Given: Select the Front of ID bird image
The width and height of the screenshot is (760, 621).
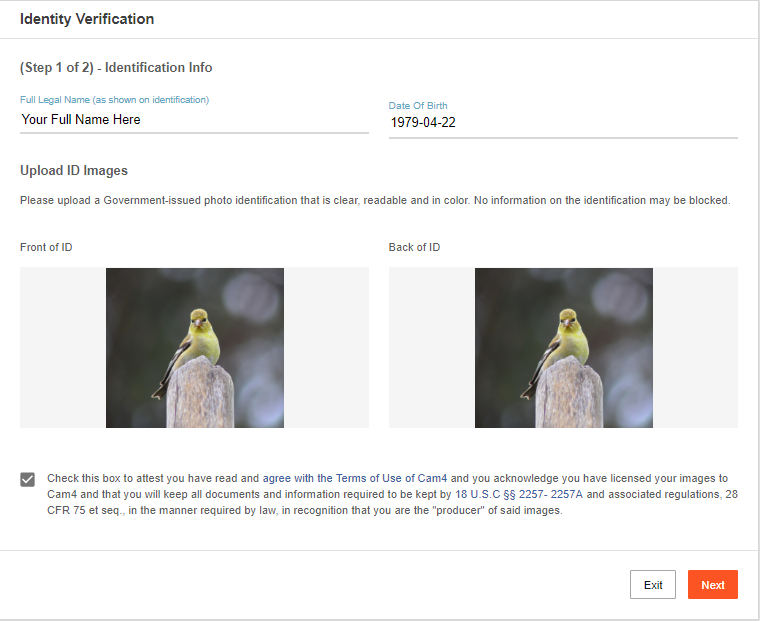Looking at the screenshot, I should [194, 347].
